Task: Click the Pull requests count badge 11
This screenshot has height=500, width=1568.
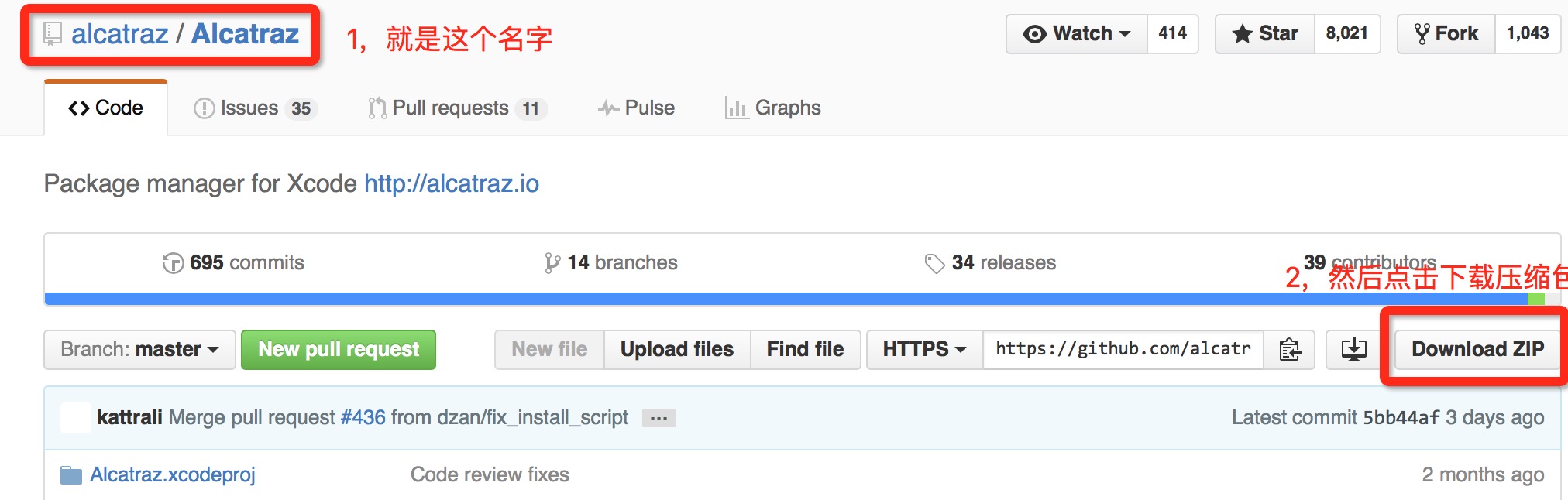Action: point(531,109)
